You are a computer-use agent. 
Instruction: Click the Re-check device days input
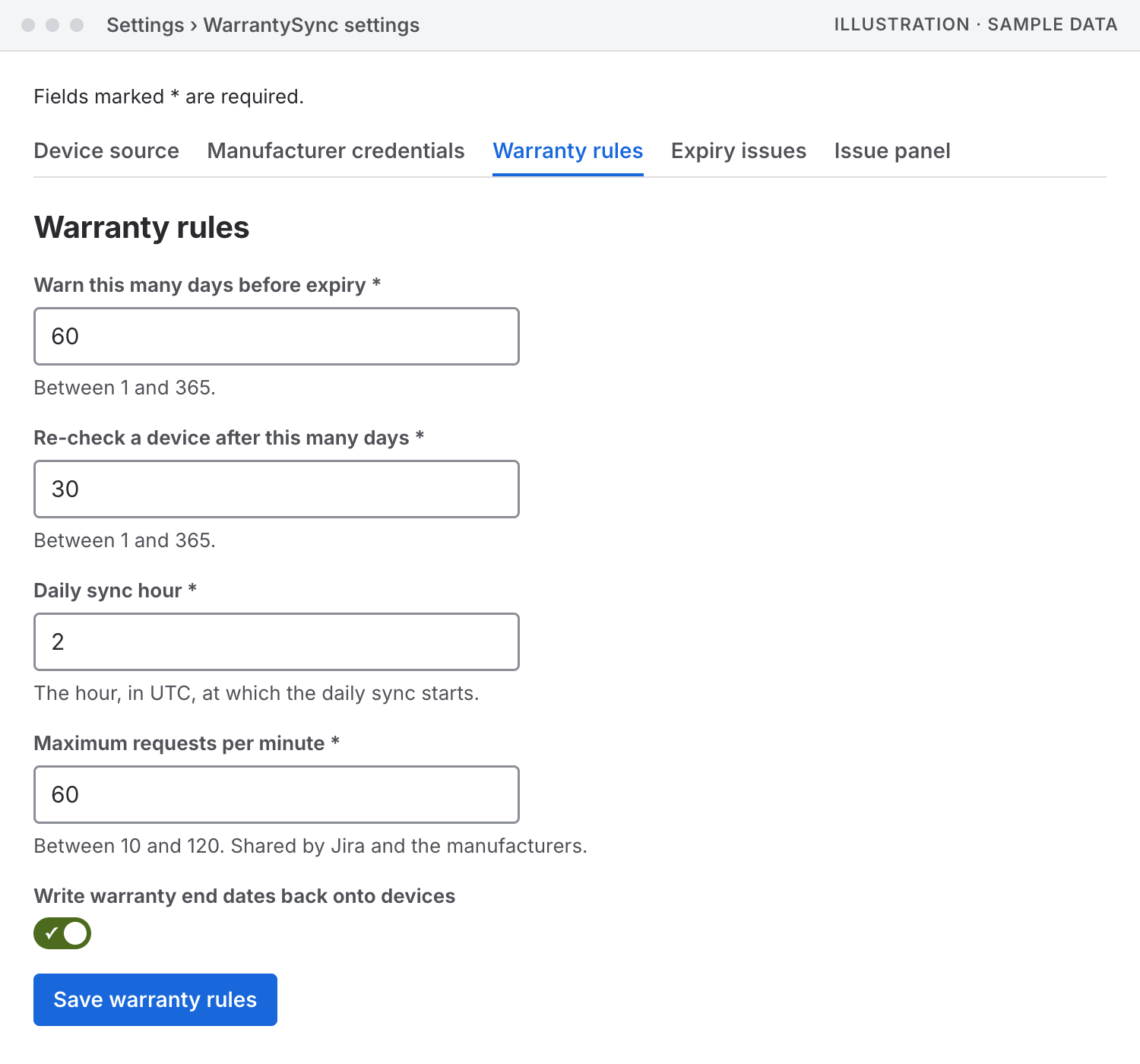tap(277, 489)
